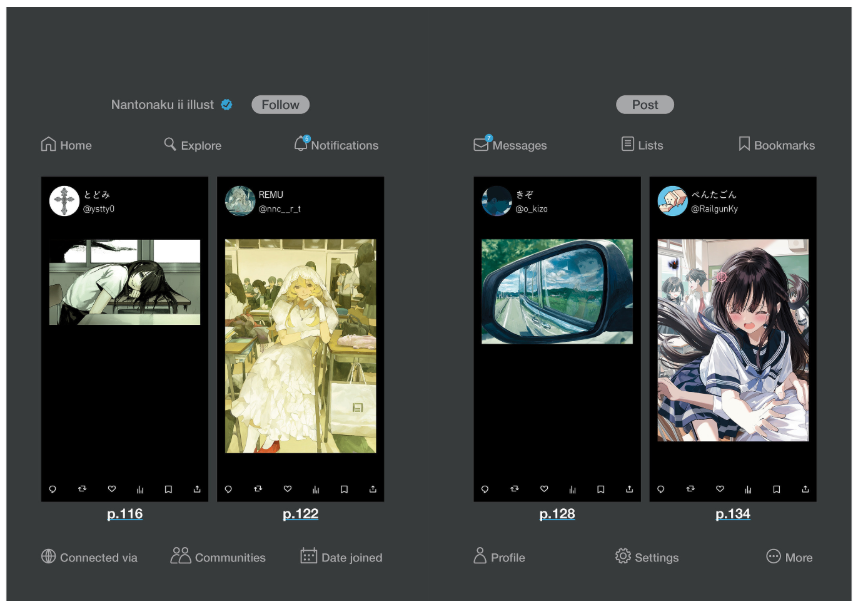View analytics on the @ystty0 post

(x=140, y=489)
